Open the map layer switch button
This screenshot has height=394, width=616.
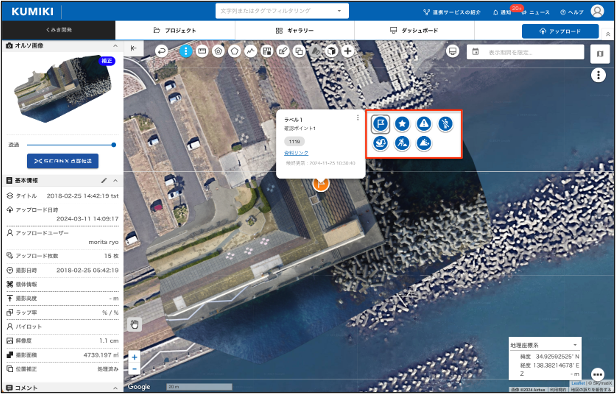pos(600,54)
